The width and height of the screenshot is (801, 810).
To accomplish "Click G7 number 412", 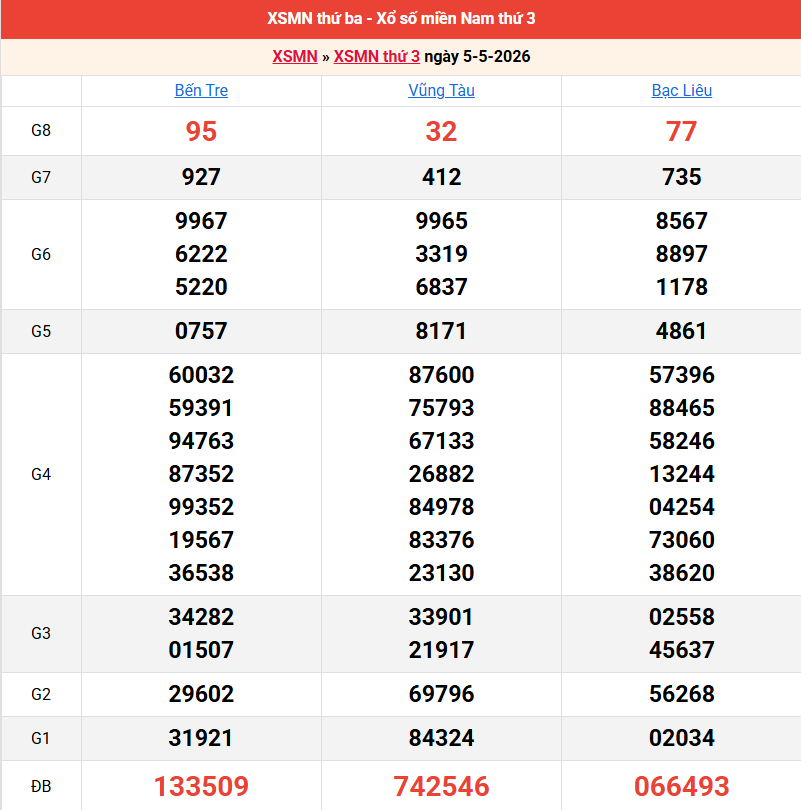I will click(x=441, y=177).
